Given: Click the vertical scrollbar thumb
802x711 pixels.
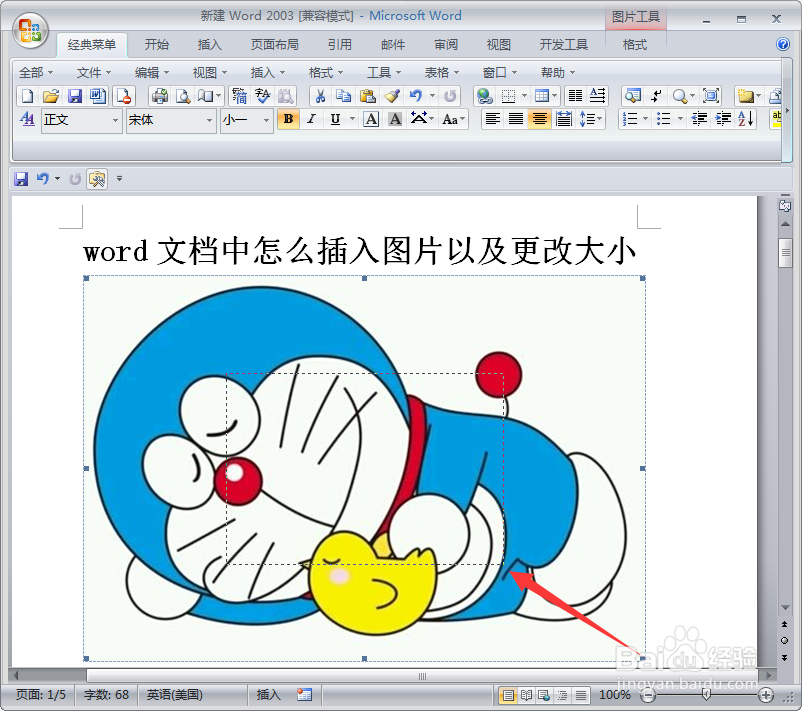Looking at the screenshot, I should tap(785, 253).
